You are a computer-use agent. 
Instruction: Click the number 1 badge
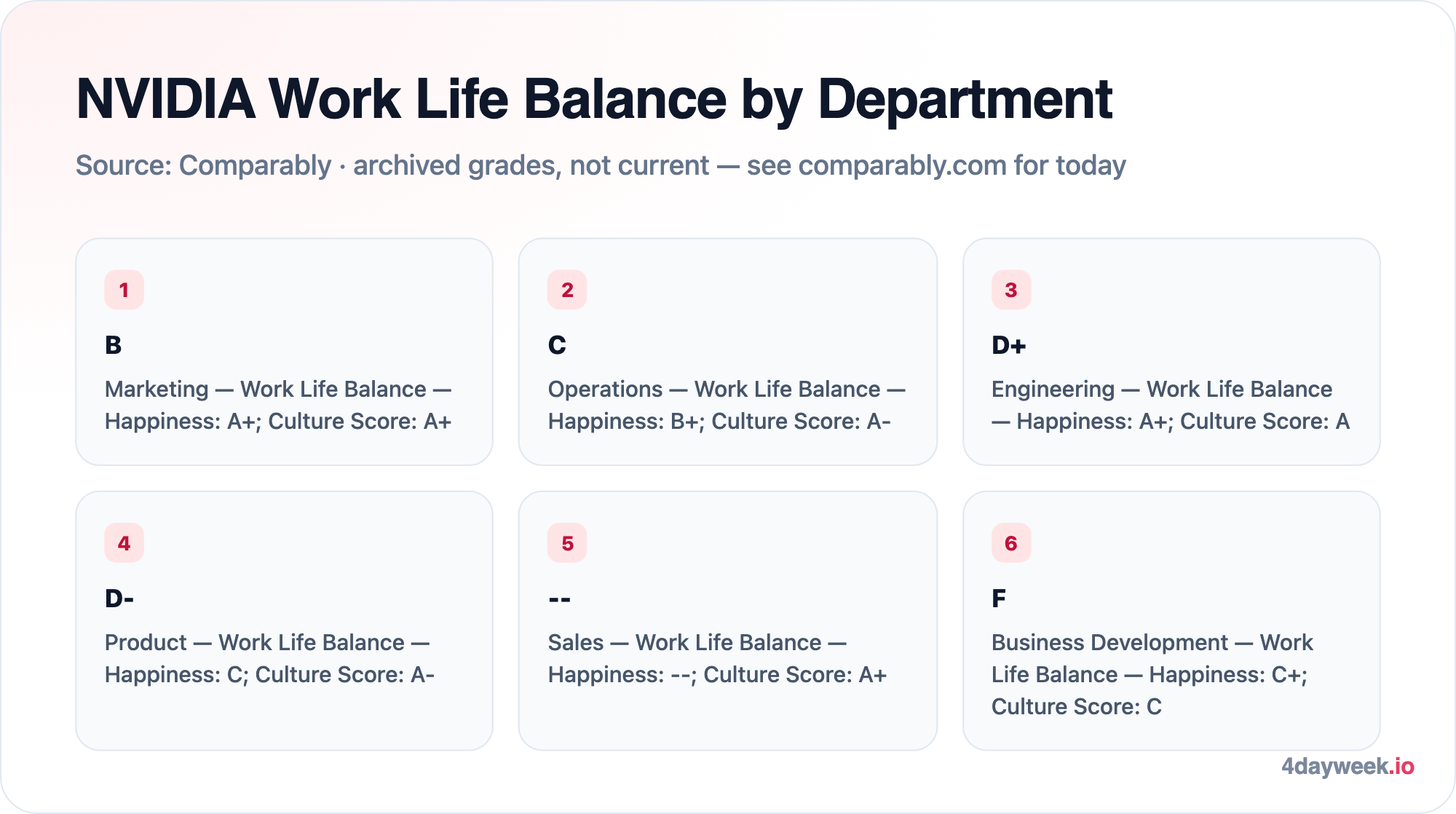124,290
